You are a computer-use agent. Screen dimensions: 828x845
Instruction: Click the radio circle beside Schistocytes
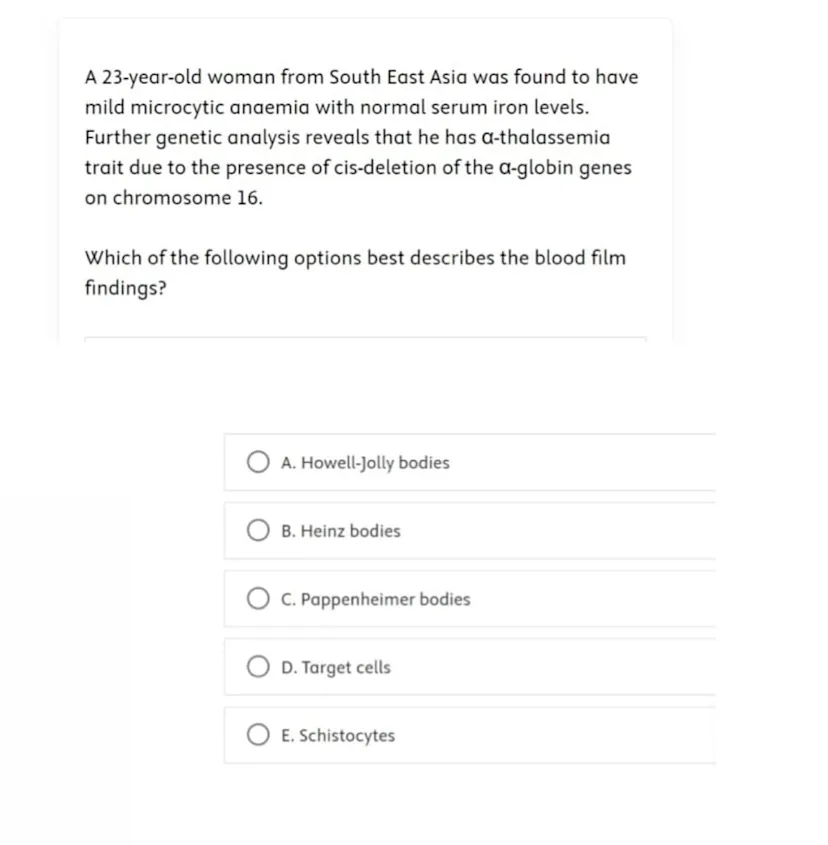(258, 734)
